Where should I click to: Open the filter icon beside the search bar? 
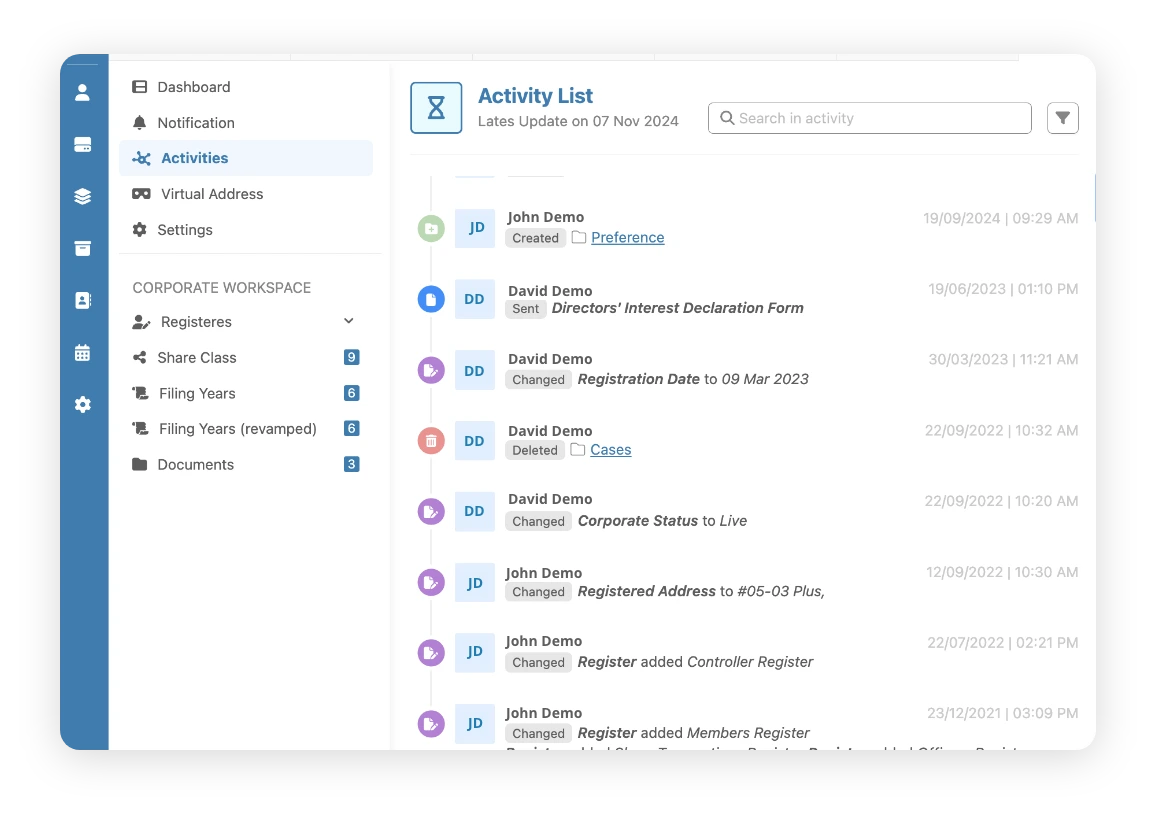1062,117
